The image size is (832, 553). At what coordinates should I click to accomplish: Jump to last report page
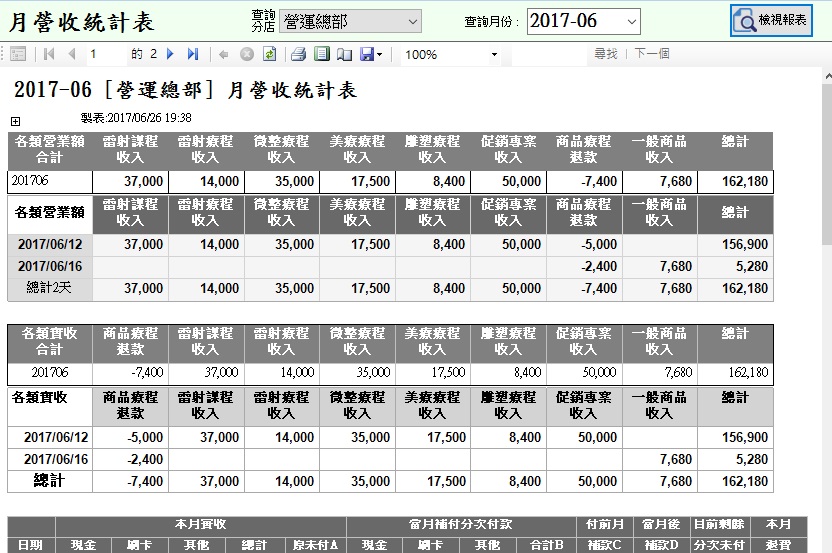pos(192,54)
